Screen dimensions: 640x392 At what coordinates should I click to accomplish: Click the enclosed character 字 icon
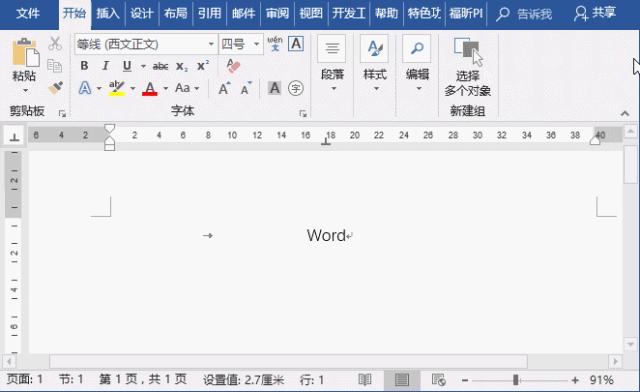[296, 88]
